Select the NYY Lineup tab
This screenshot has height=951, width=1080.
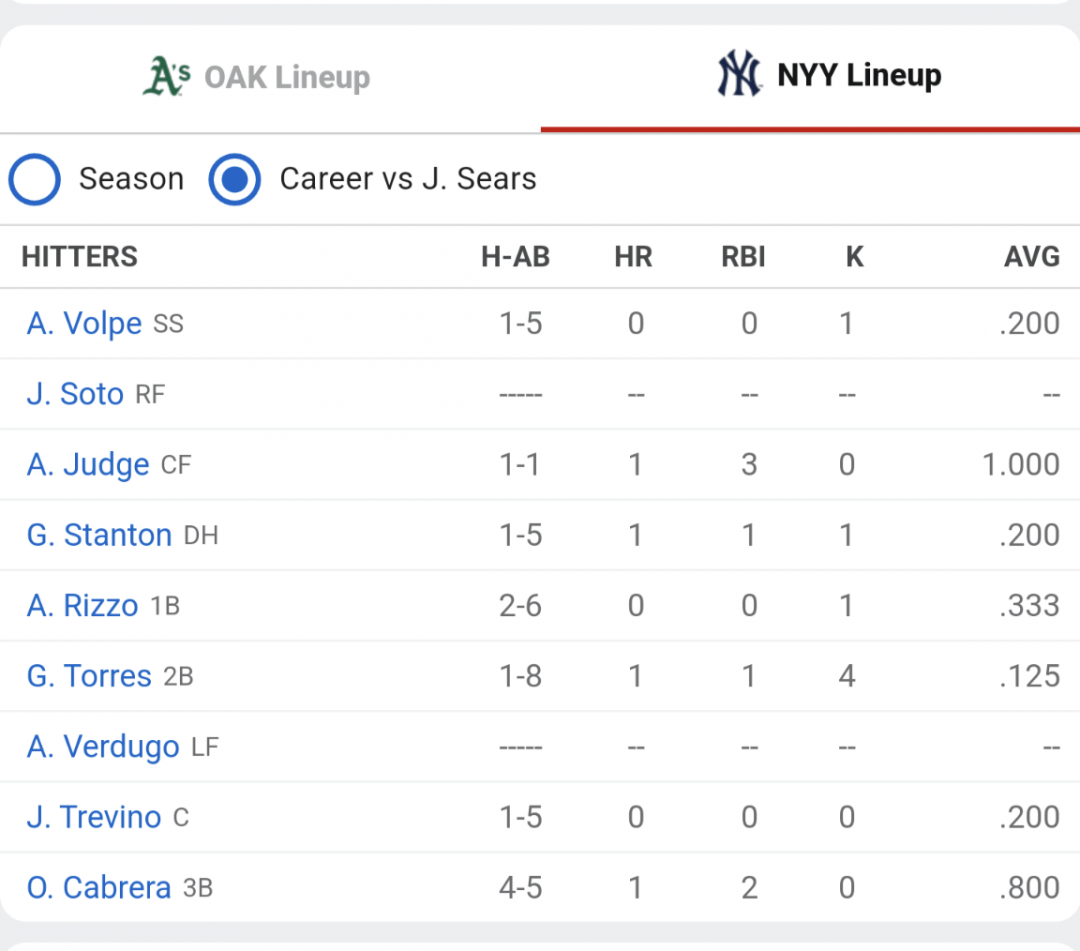[x=810, y=76]
